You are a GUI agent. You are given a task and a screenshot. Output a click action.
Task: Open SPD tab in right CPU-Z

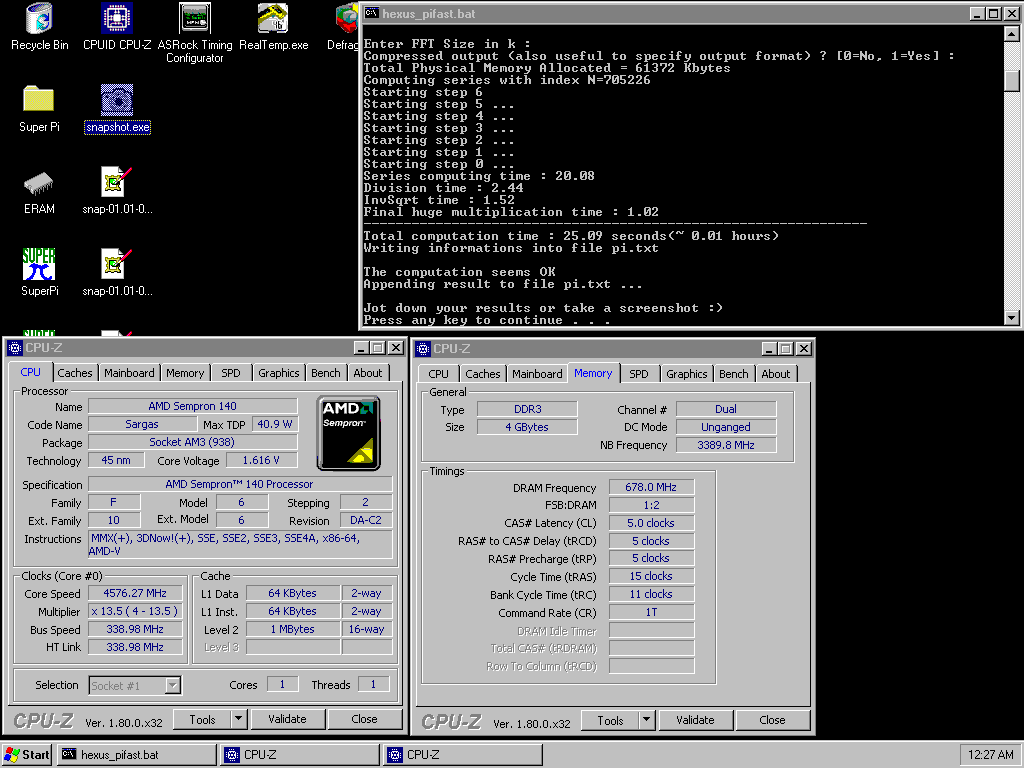point(639,374)
